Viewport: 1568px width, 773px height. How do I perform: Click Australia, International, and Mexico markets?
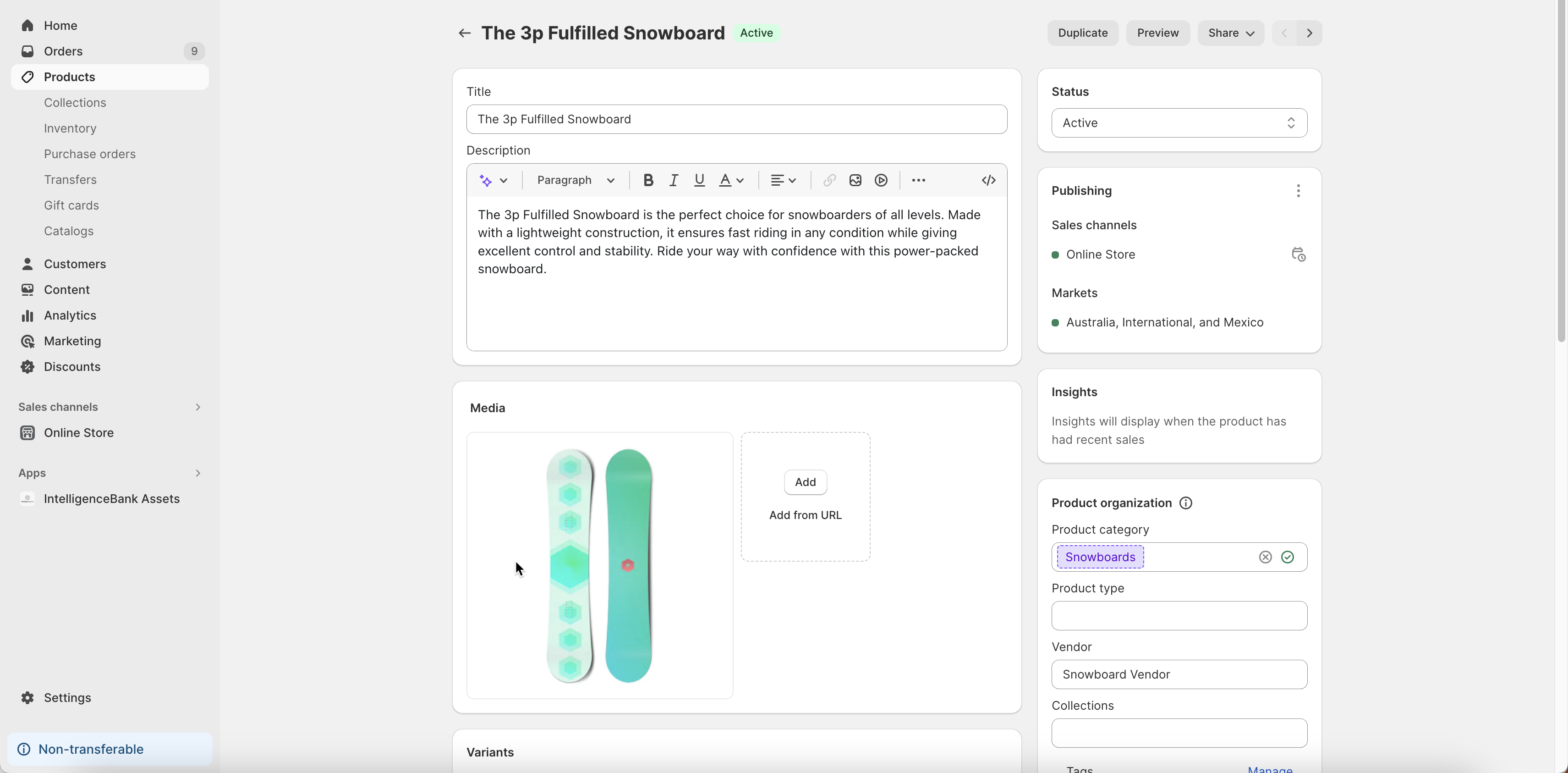pyautogui.click(x=1164, y=322)
